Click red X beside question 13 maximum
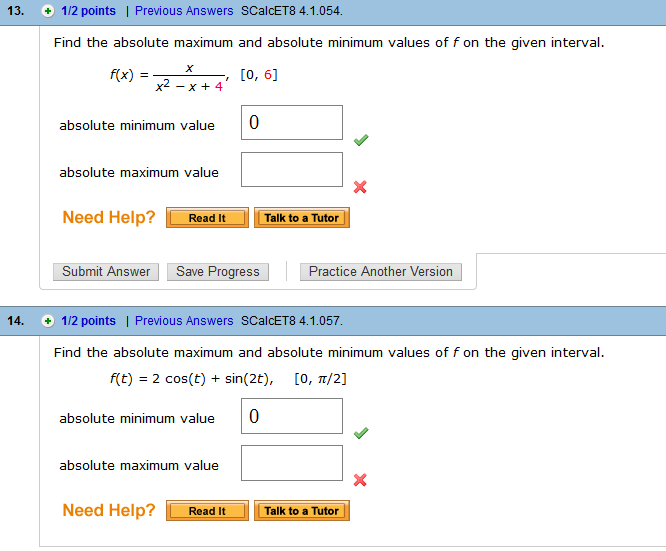Viewport: 666px width, 551px height. [360, 187]
